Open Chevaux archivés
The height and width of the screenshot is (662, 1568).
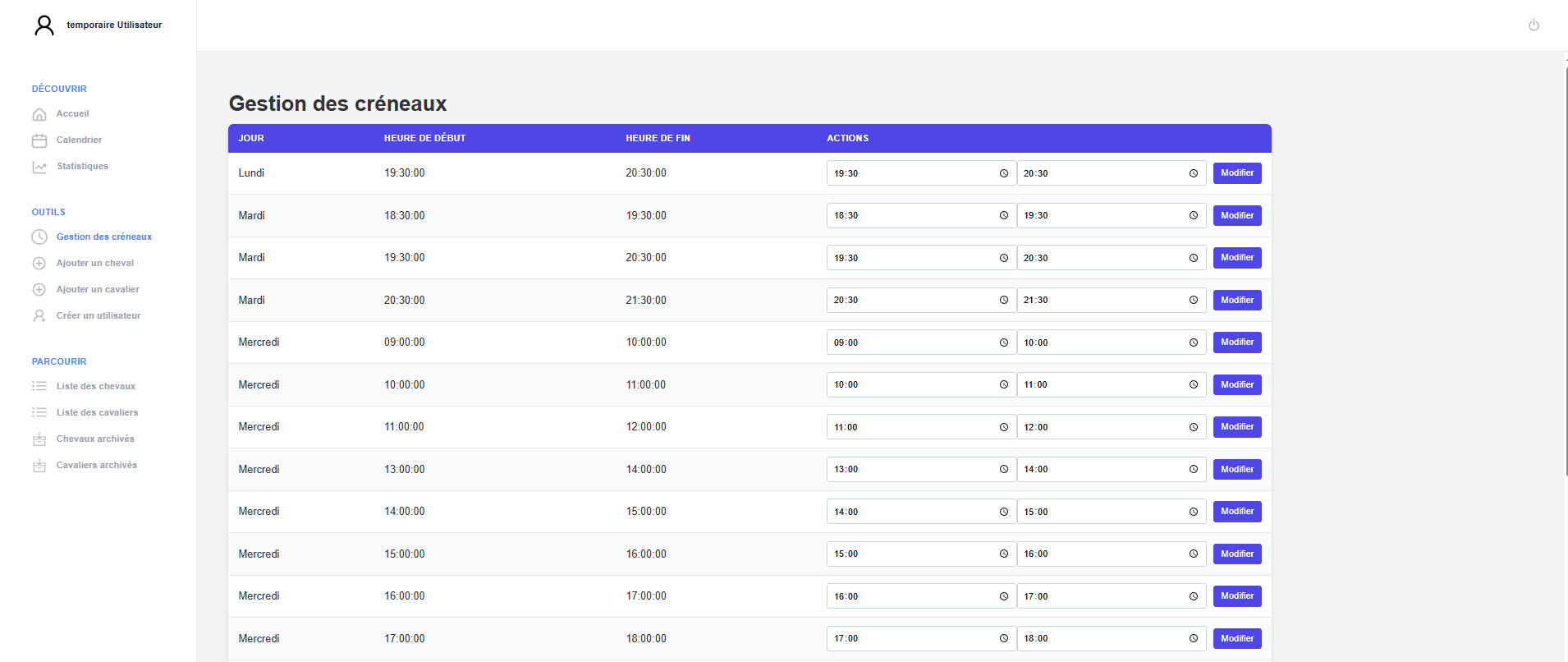(95, 439)
